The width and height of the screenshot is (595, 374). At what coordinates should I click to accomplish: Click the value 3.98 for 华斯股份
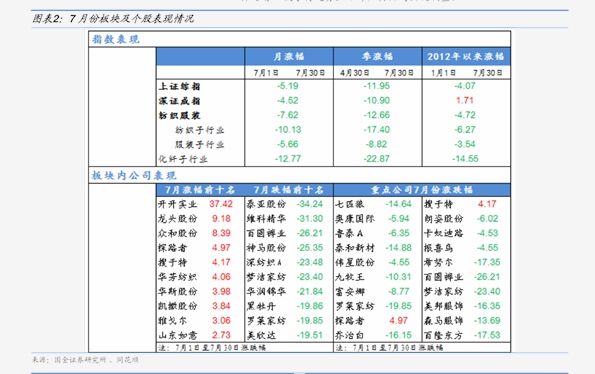coord(221,292)
